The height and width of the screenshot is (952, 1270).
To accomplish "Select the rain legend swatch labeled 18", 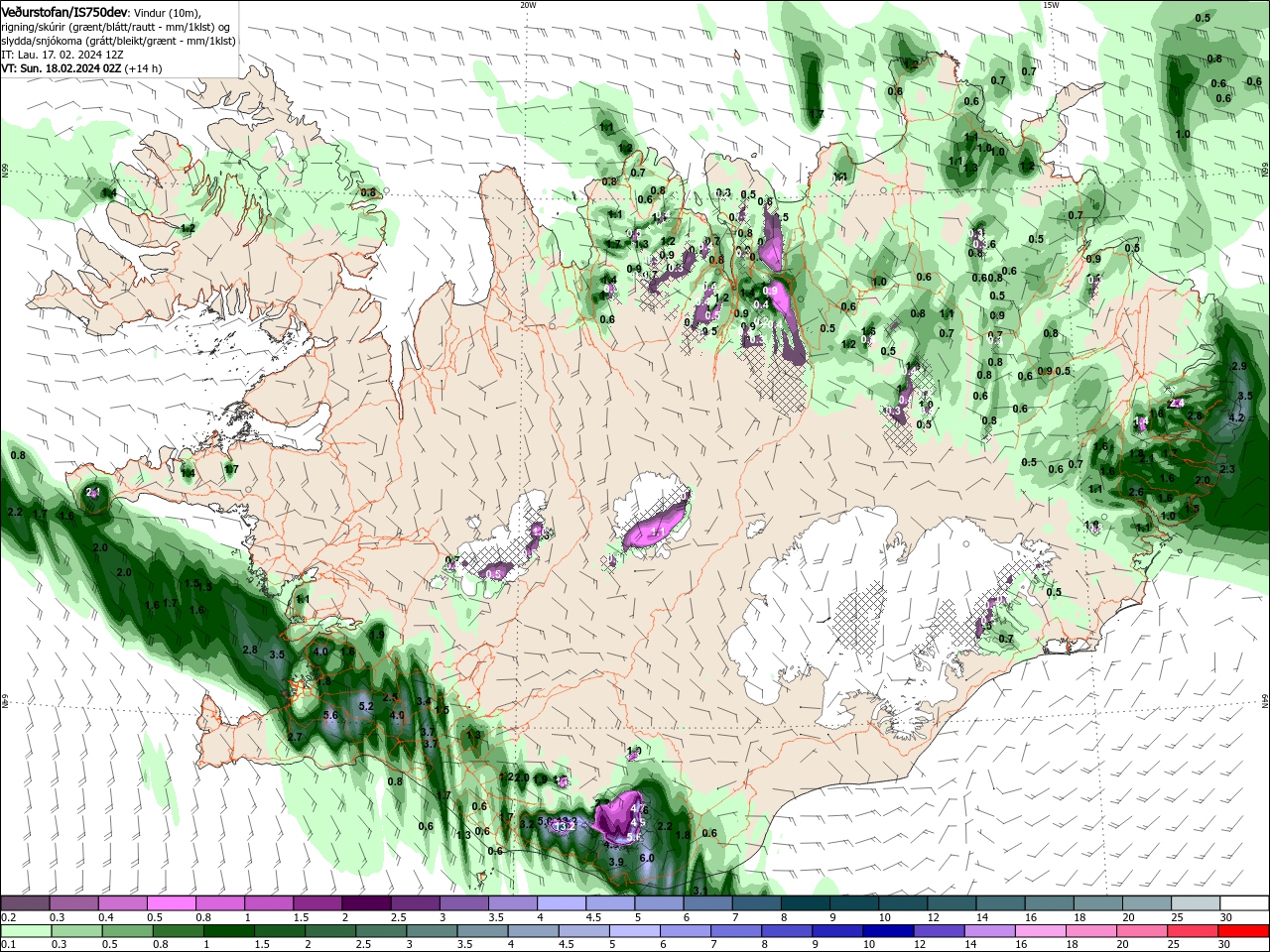I will 1092,931.
